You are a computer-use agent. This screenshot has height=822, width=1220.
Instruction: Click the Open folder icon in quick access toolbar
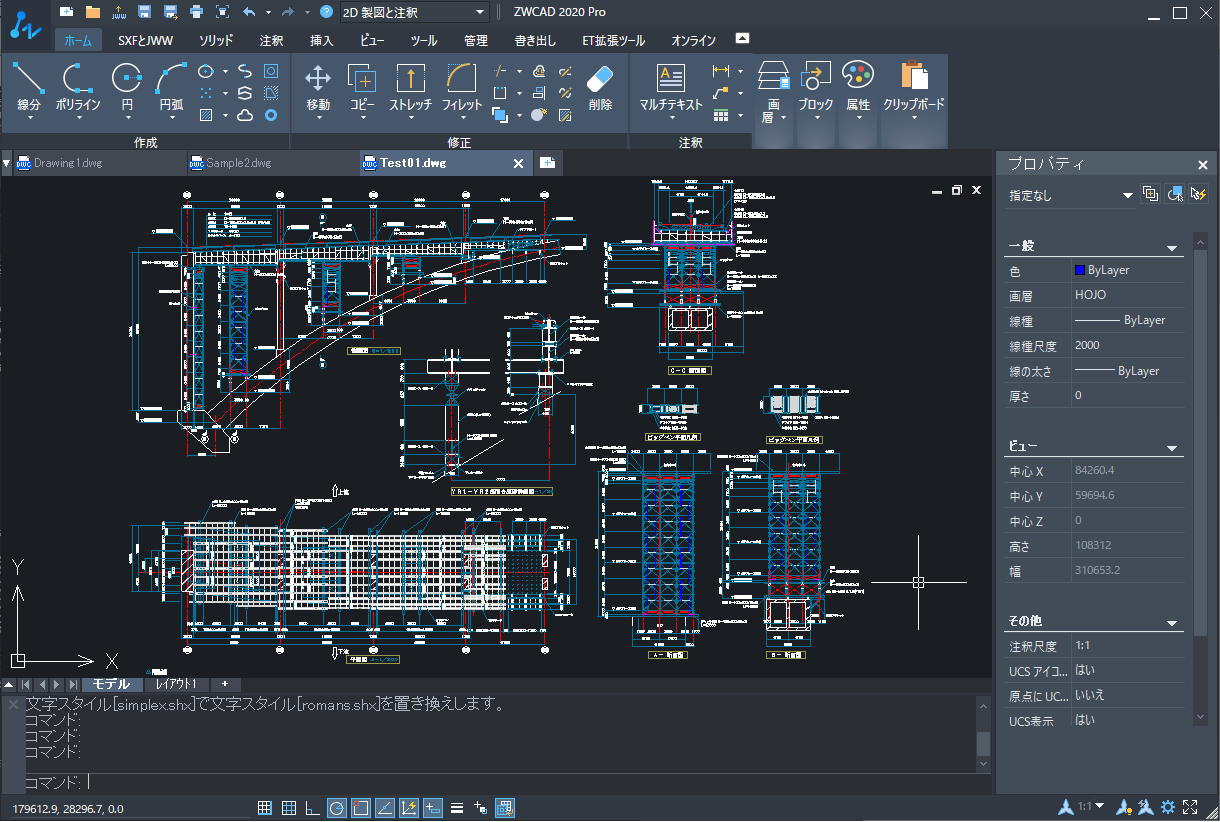(93, 12)
